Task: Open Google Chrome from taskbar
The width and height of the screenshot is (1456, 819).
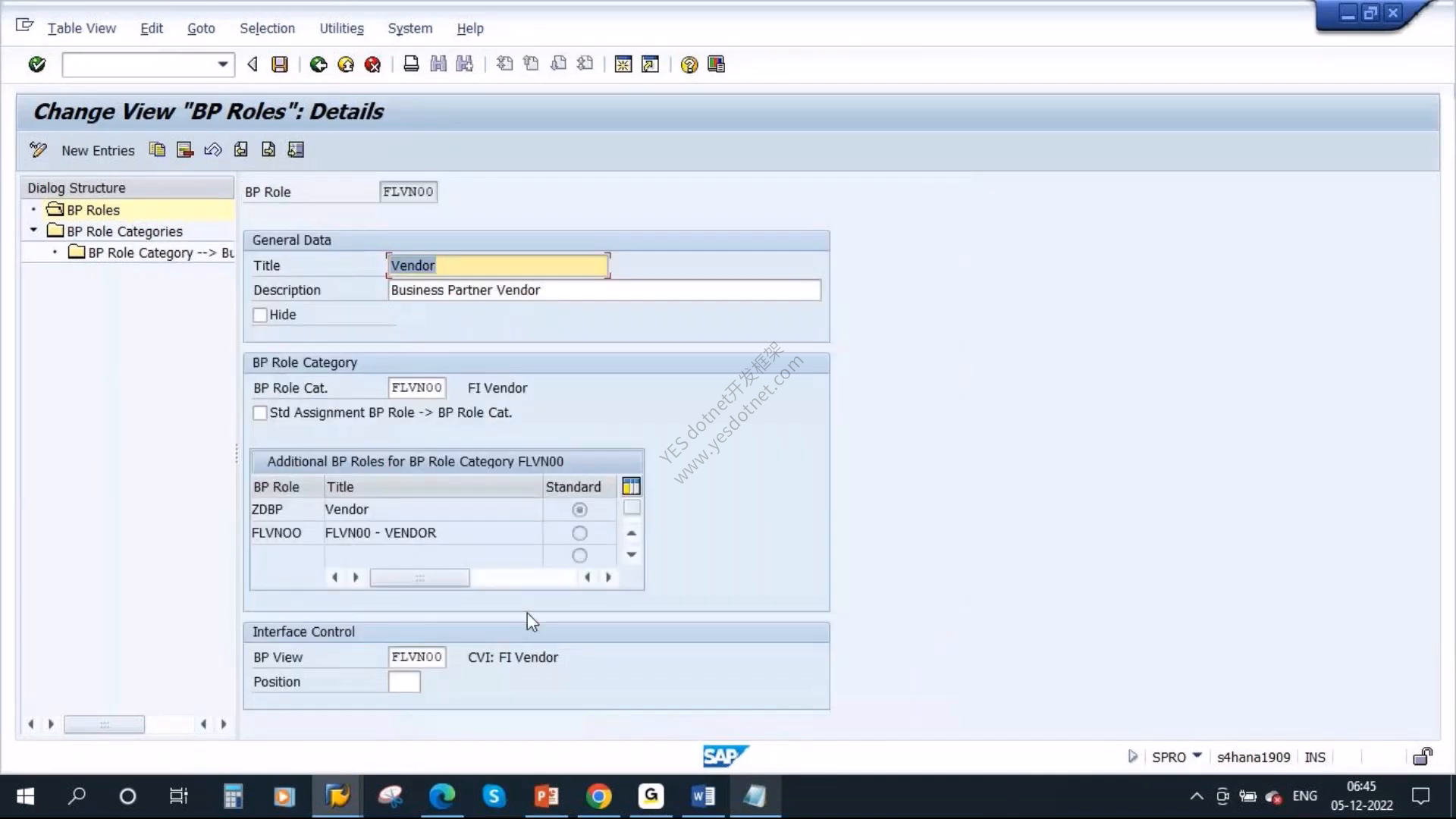Action: click(598, 796)
